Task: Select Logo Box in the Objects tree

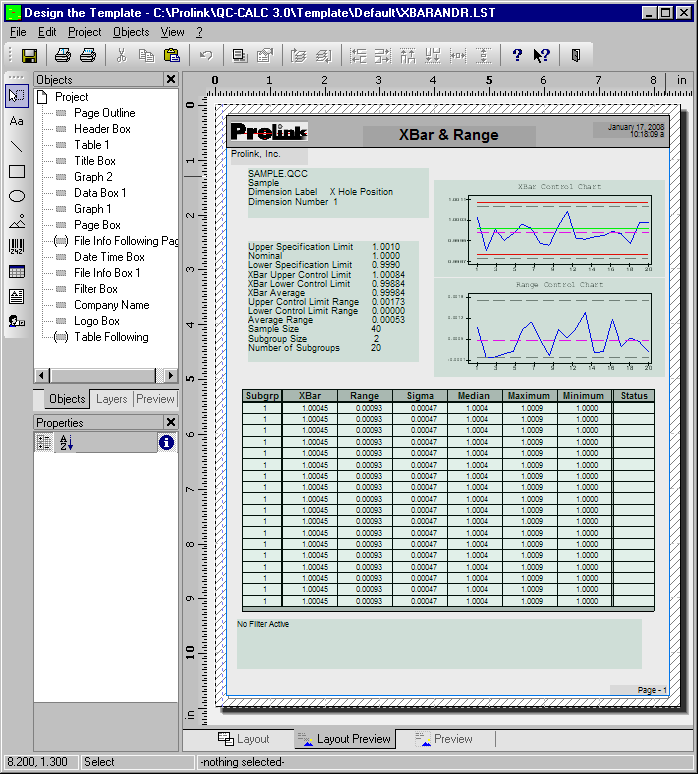Action: point(97,321)
